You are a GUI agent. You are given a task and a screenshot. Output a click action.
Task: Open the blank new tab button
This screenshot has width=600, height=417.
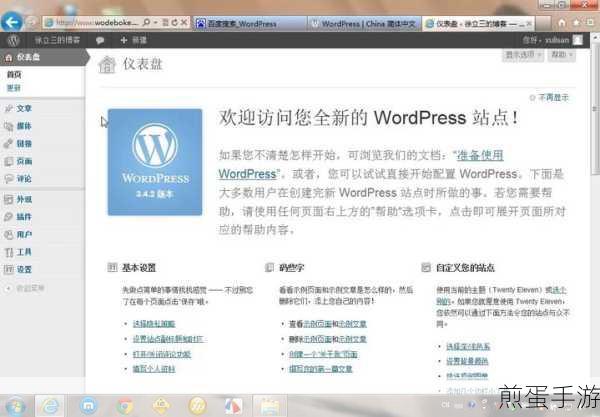tap(543, 24)
